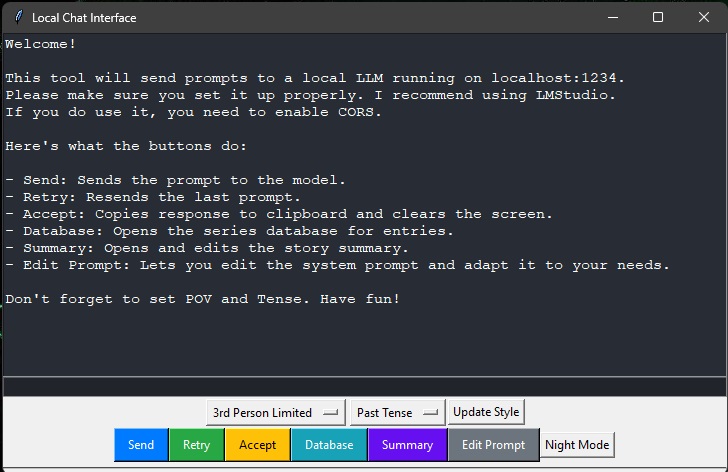Toggle Night Mode
This screenshot has width=728, height=472.
tap(577, 445)
